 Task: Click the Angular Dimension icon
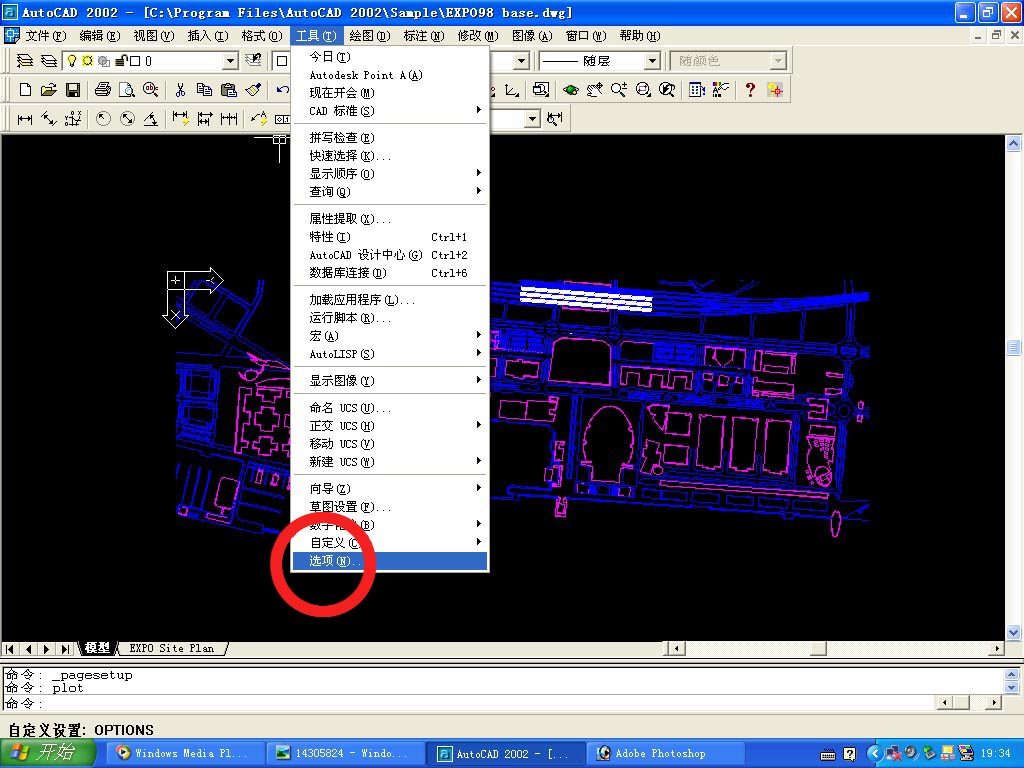point(150,119)
